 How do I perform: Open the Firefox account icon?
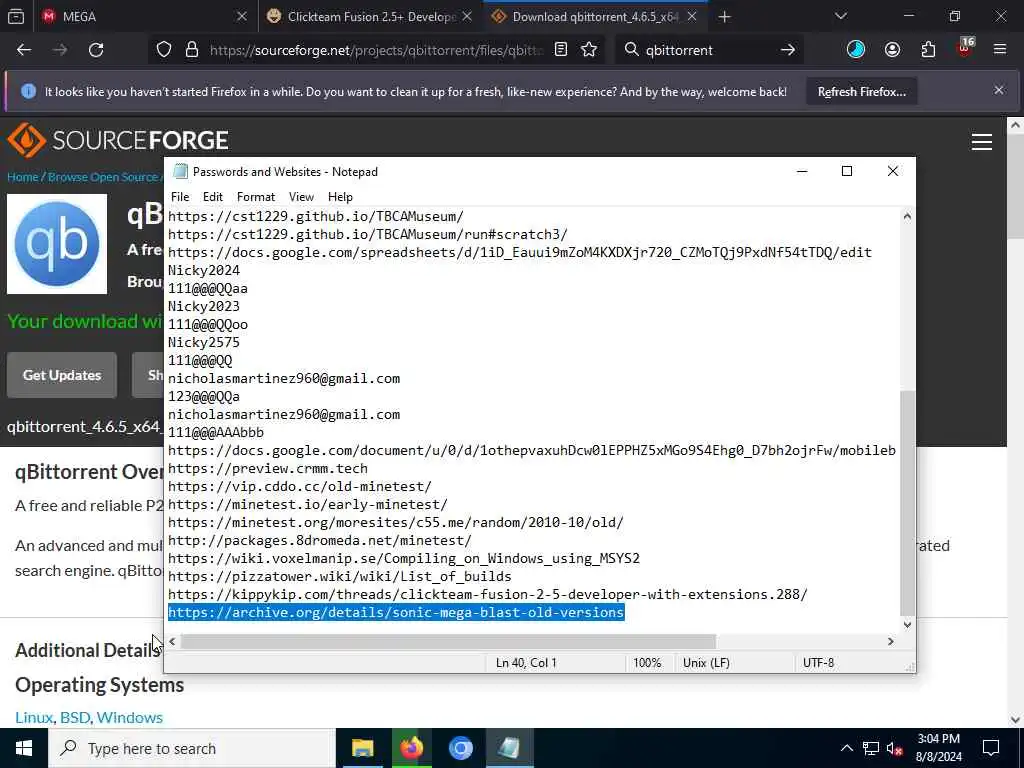coord(892,50)
